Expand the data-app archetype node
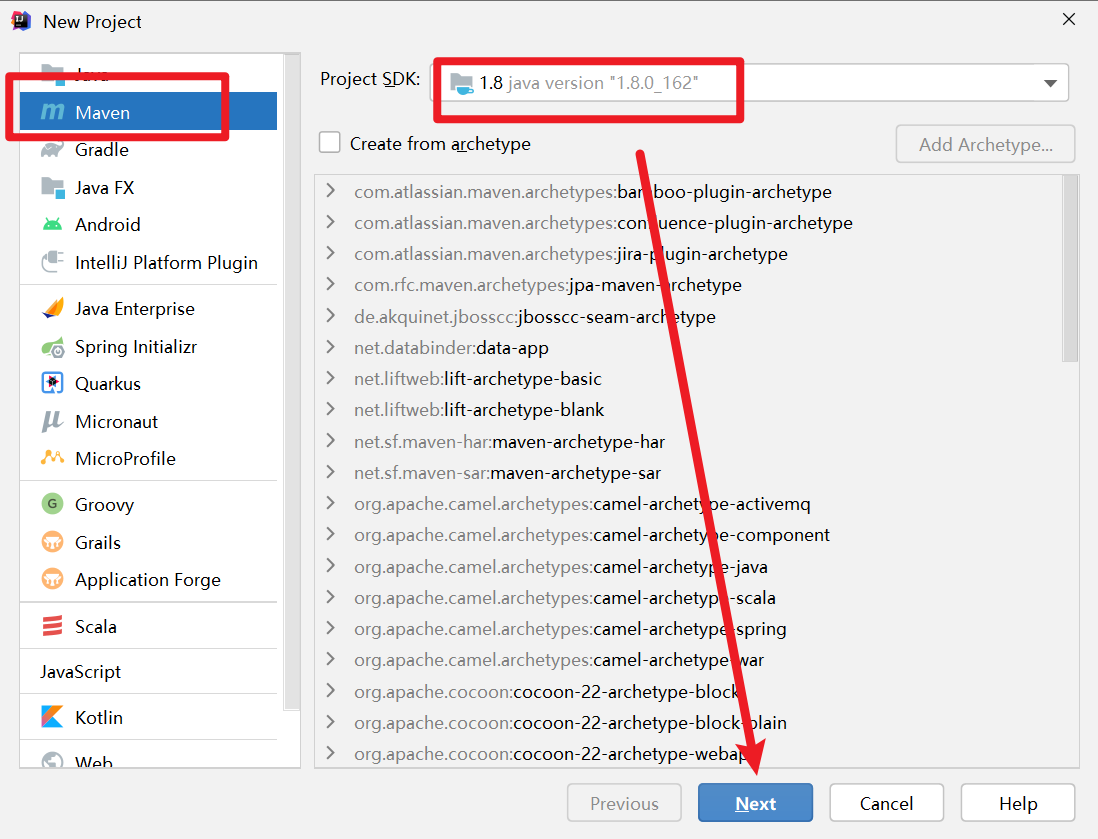The image size is (1098, 839). 331,347
